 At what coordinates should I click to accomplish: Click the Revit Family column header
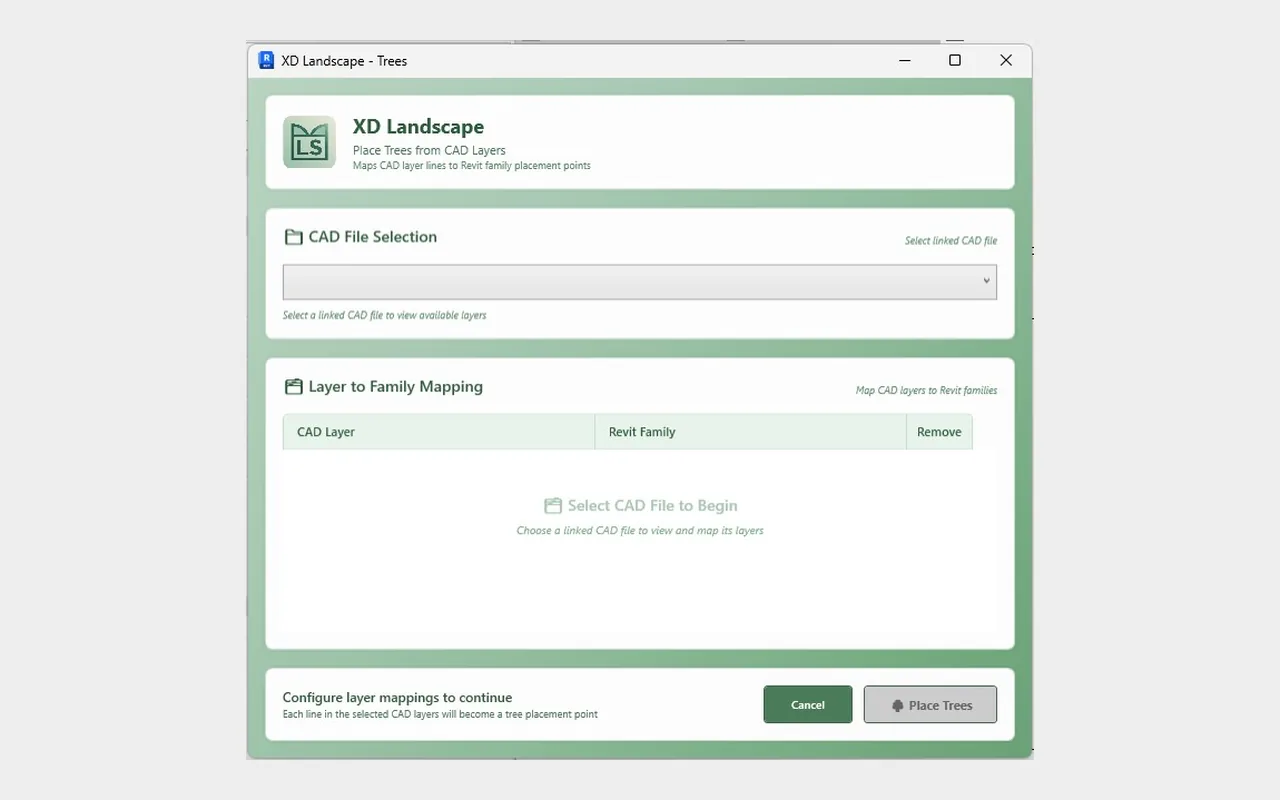pyautogui.click(x=751, y=432)
